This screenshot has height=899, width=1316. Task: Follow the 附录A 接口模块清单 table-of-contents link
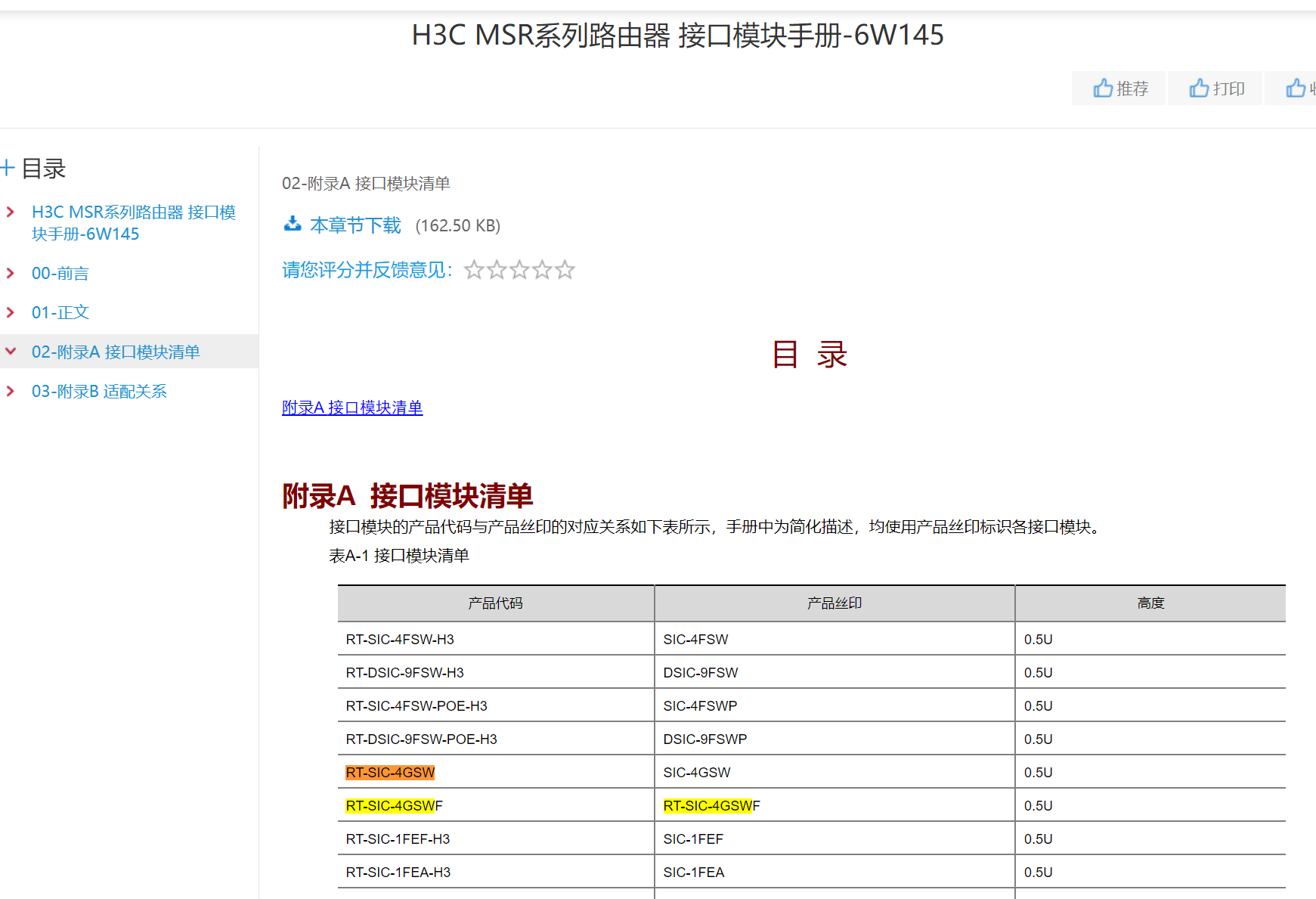point(352,408)
